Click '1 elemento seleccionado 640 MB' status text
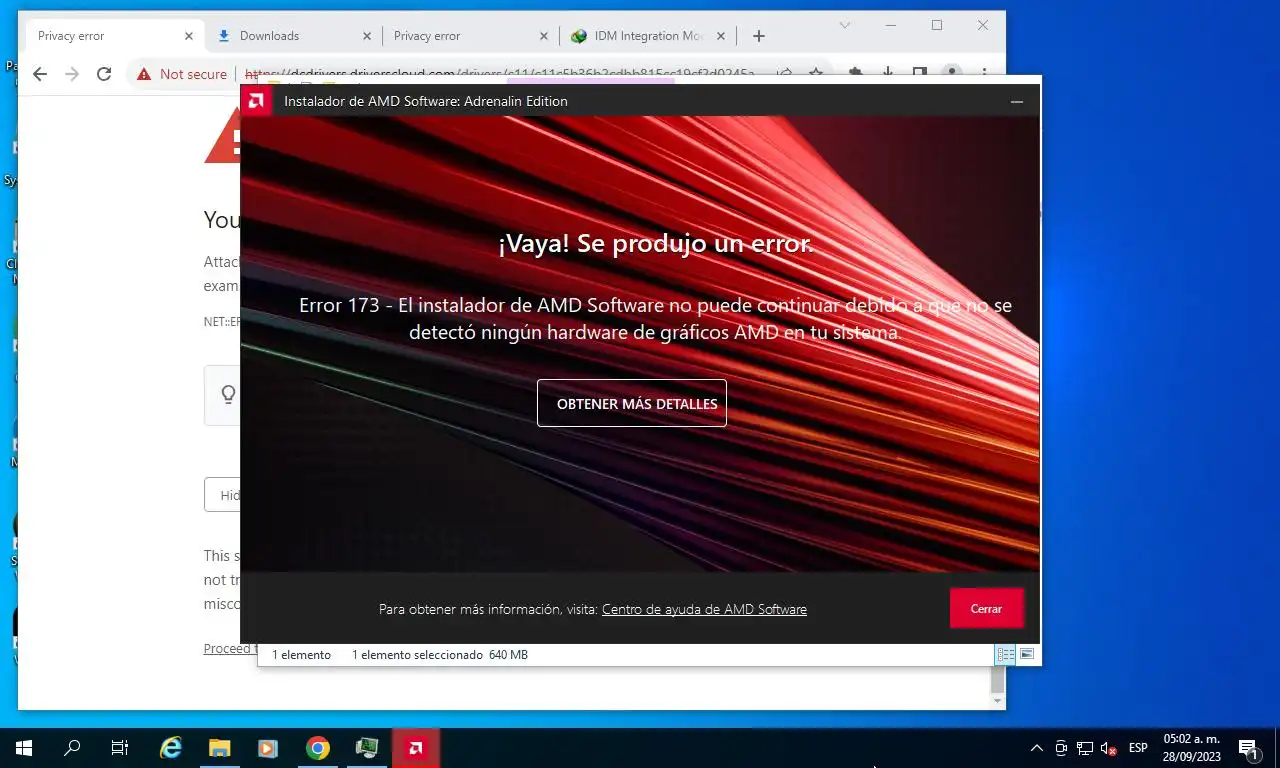The height and width of the screenshot is (768, 1280). pos(440,655)
